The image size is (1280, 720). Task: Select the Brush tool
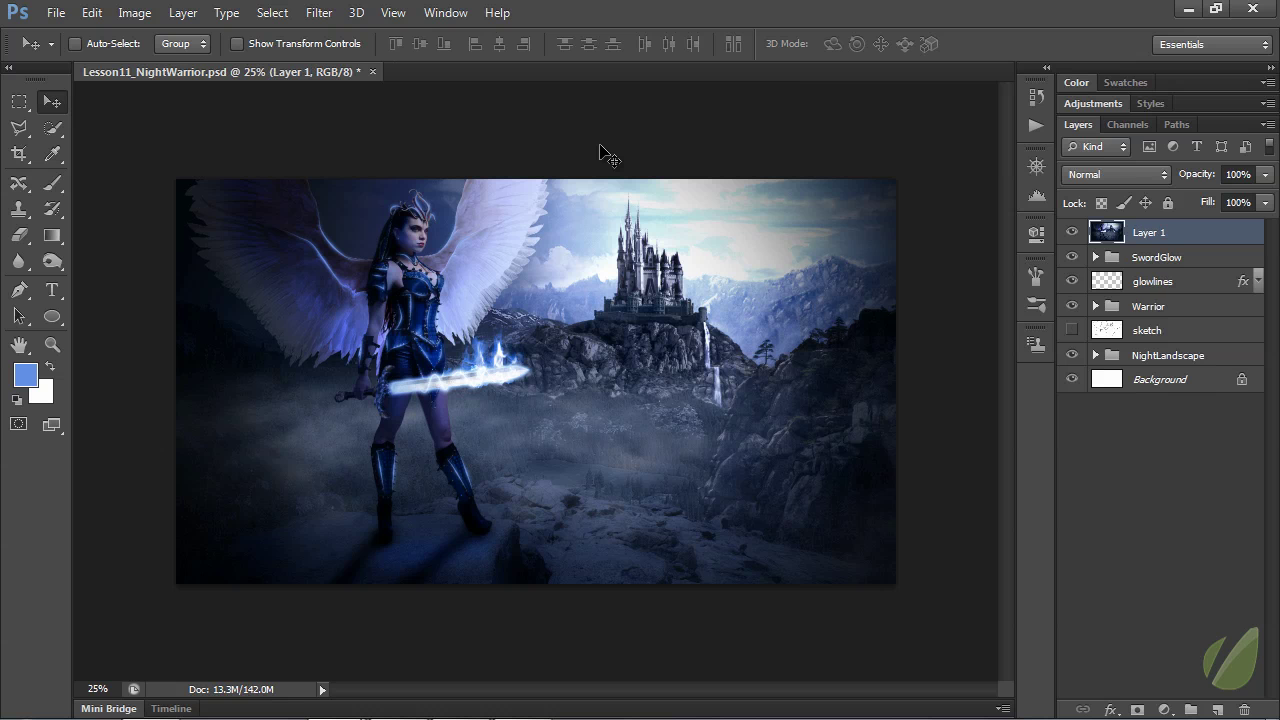pos(52,183)
